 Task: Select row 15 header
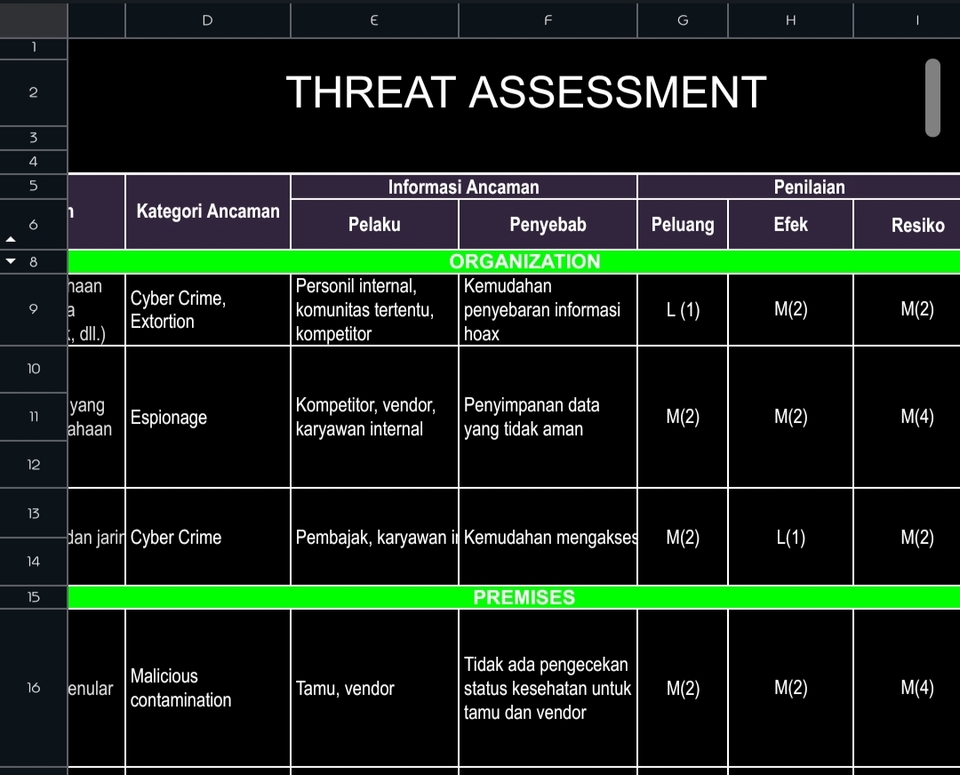coord(34,597)
